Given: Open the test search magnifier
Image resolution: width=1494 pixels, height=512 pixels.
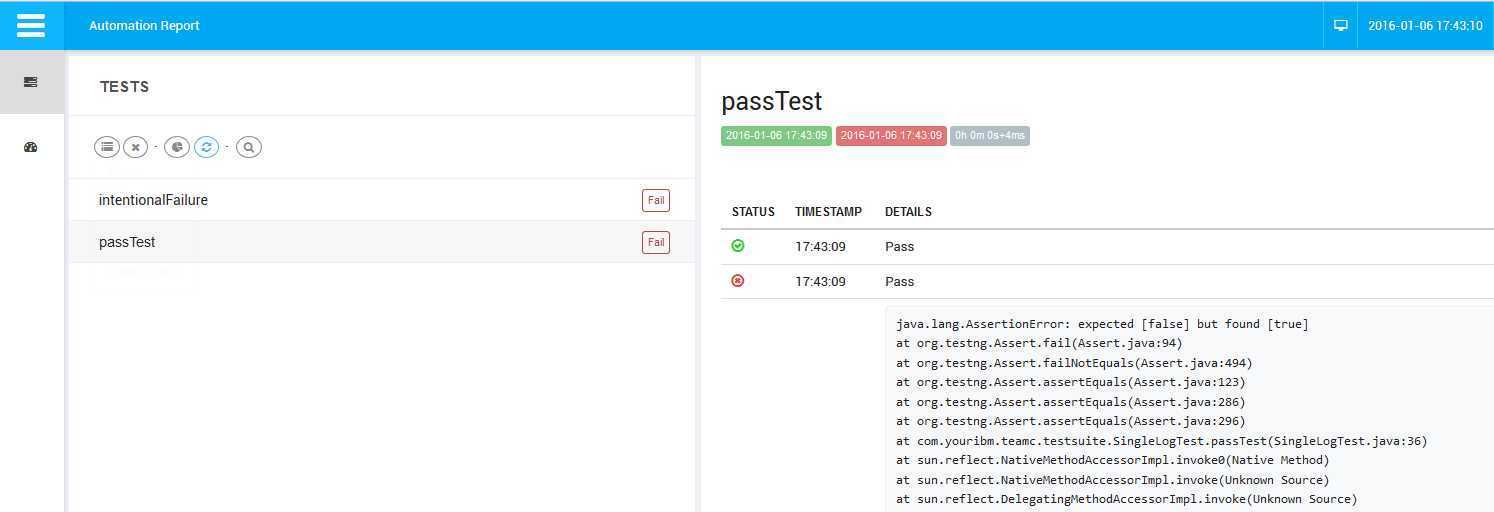Looking at the screenshot, I should [249, 147].
